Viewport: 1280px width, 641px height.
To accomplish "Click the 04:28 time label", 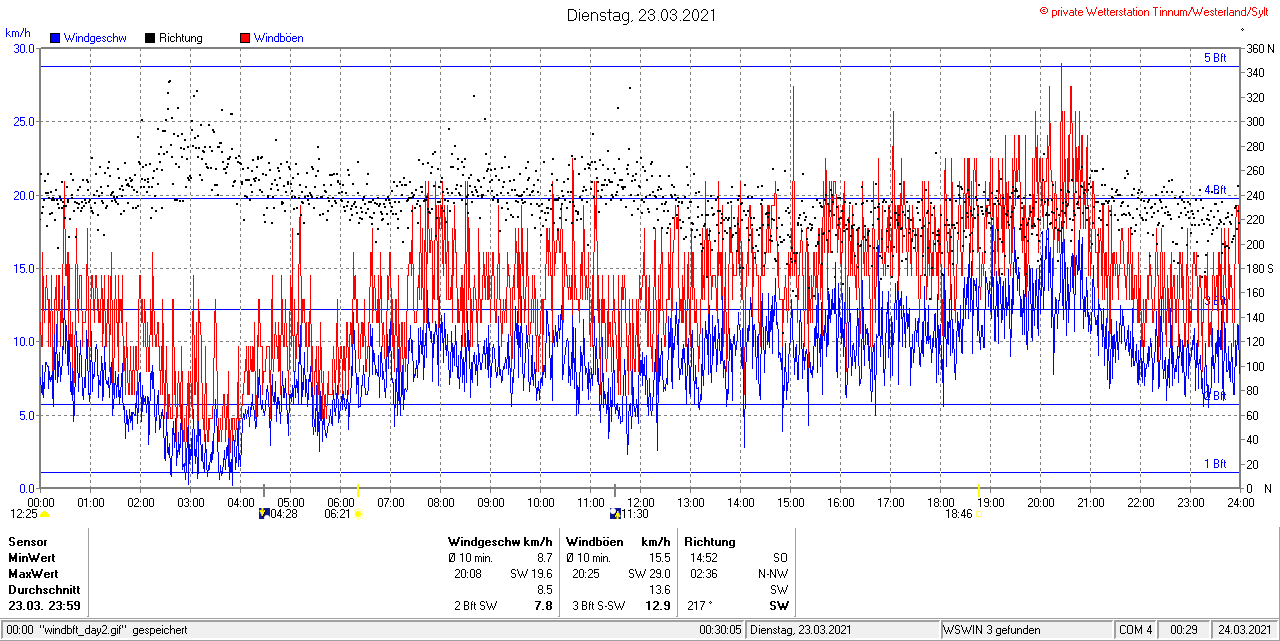I will [x=284, y=514].
